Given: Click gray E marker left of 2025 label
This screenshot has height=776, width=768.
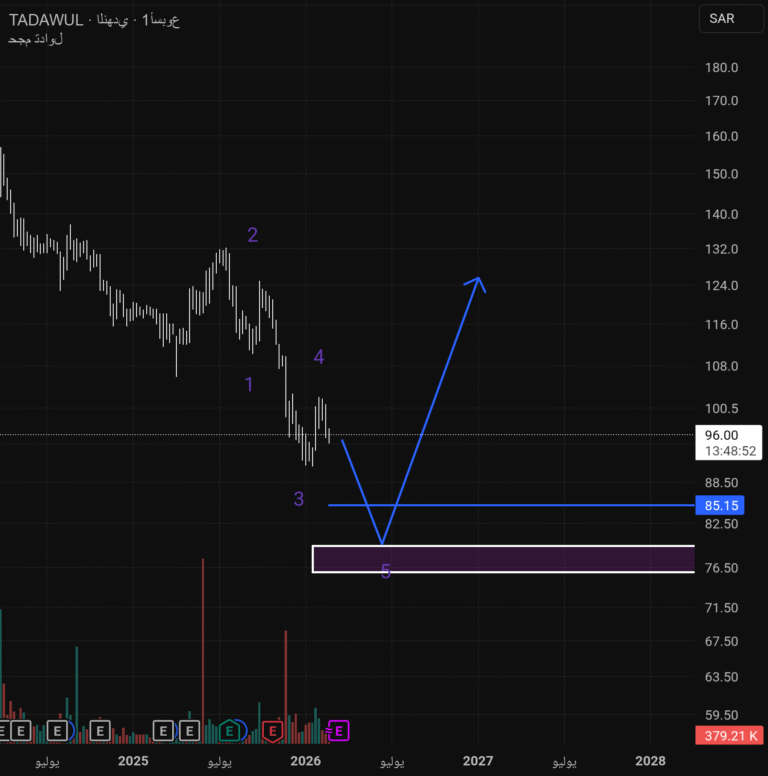Looking at the screenshot, I should pos(99,732).
